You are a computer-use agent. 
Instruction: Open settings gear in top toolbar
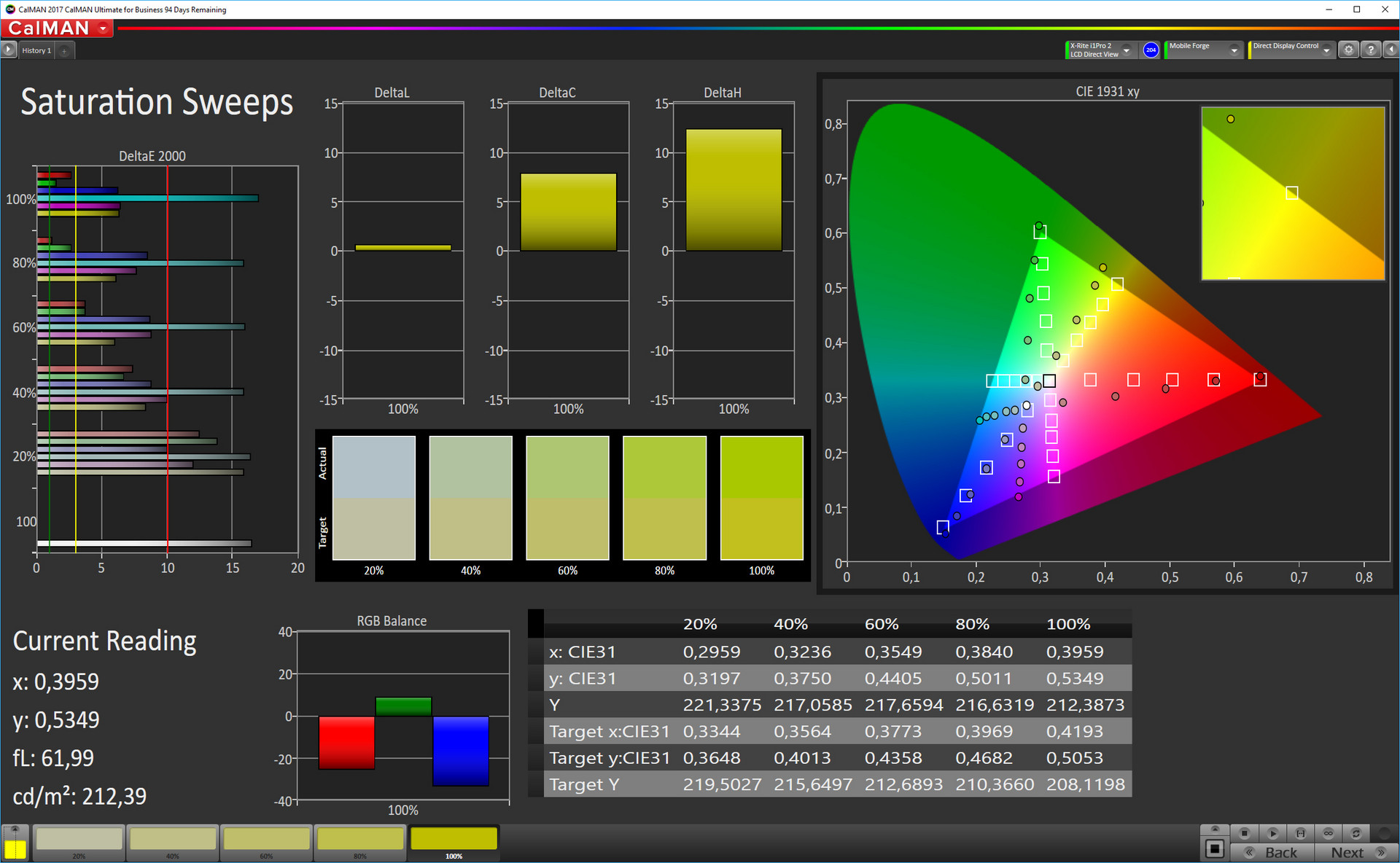point(1349,50)
